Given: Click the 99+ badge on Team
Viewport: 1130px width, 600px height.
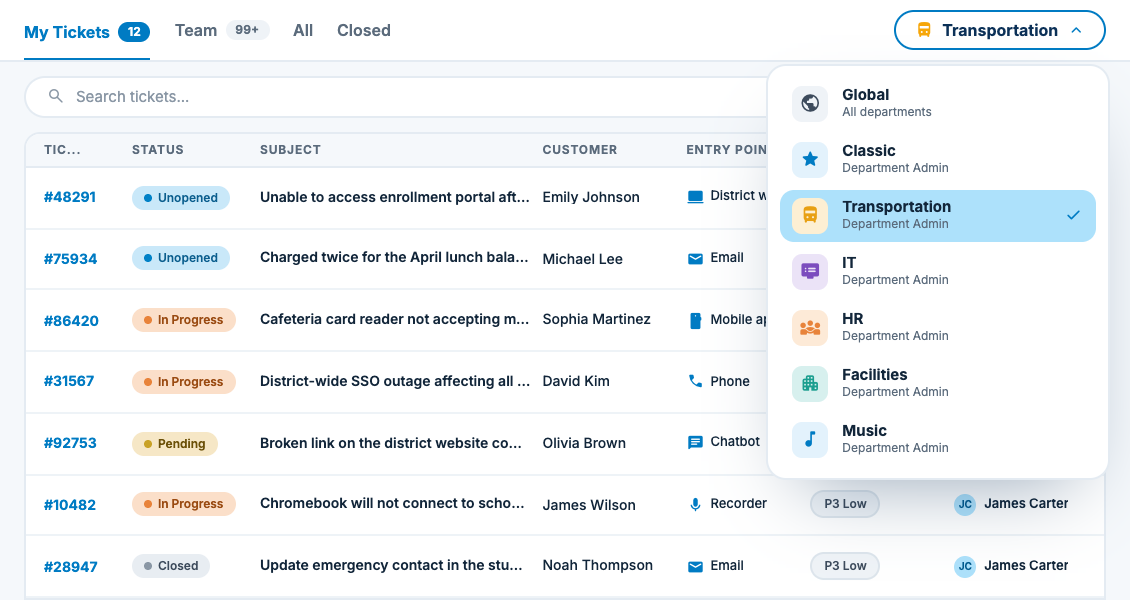Looking at the screenshot, I should click(247, 30).
